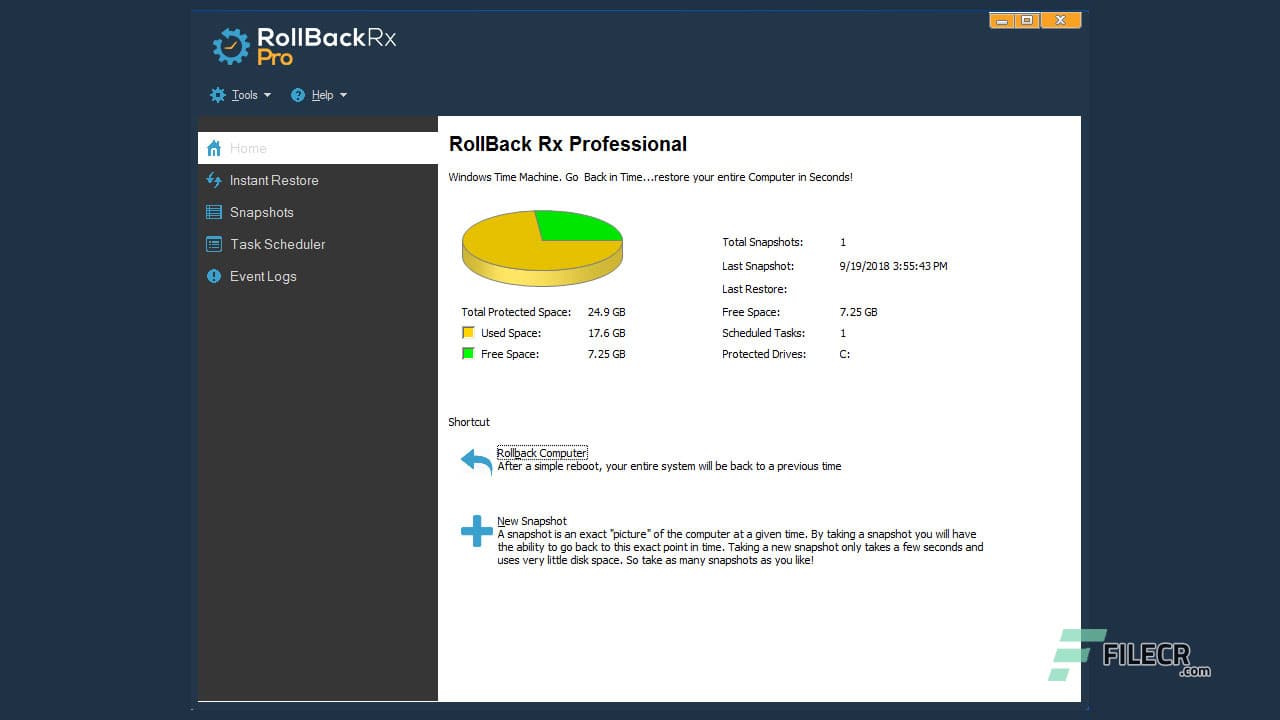Switch to the Snapshots section
This screenshot has width=1280, height=720.
(x=262, y=212)
